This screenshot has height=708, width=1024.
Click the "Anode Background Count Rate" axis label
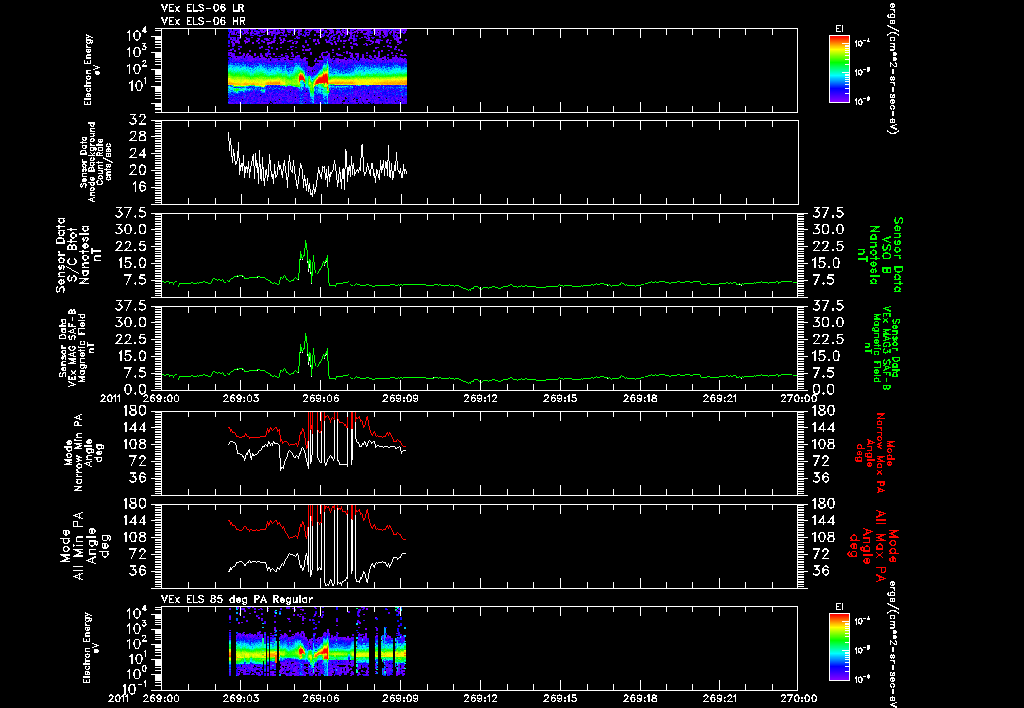click(96, 162)
